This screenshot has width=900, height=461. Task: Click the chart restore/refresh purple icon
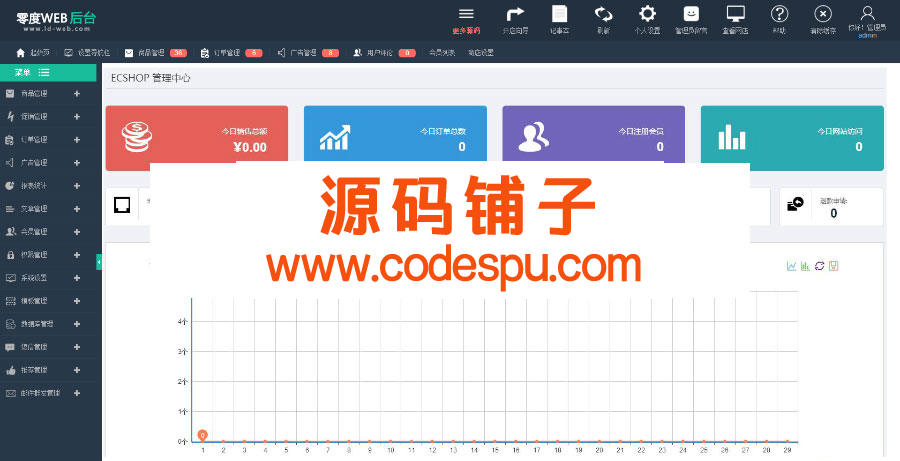(x=820, y=266)
